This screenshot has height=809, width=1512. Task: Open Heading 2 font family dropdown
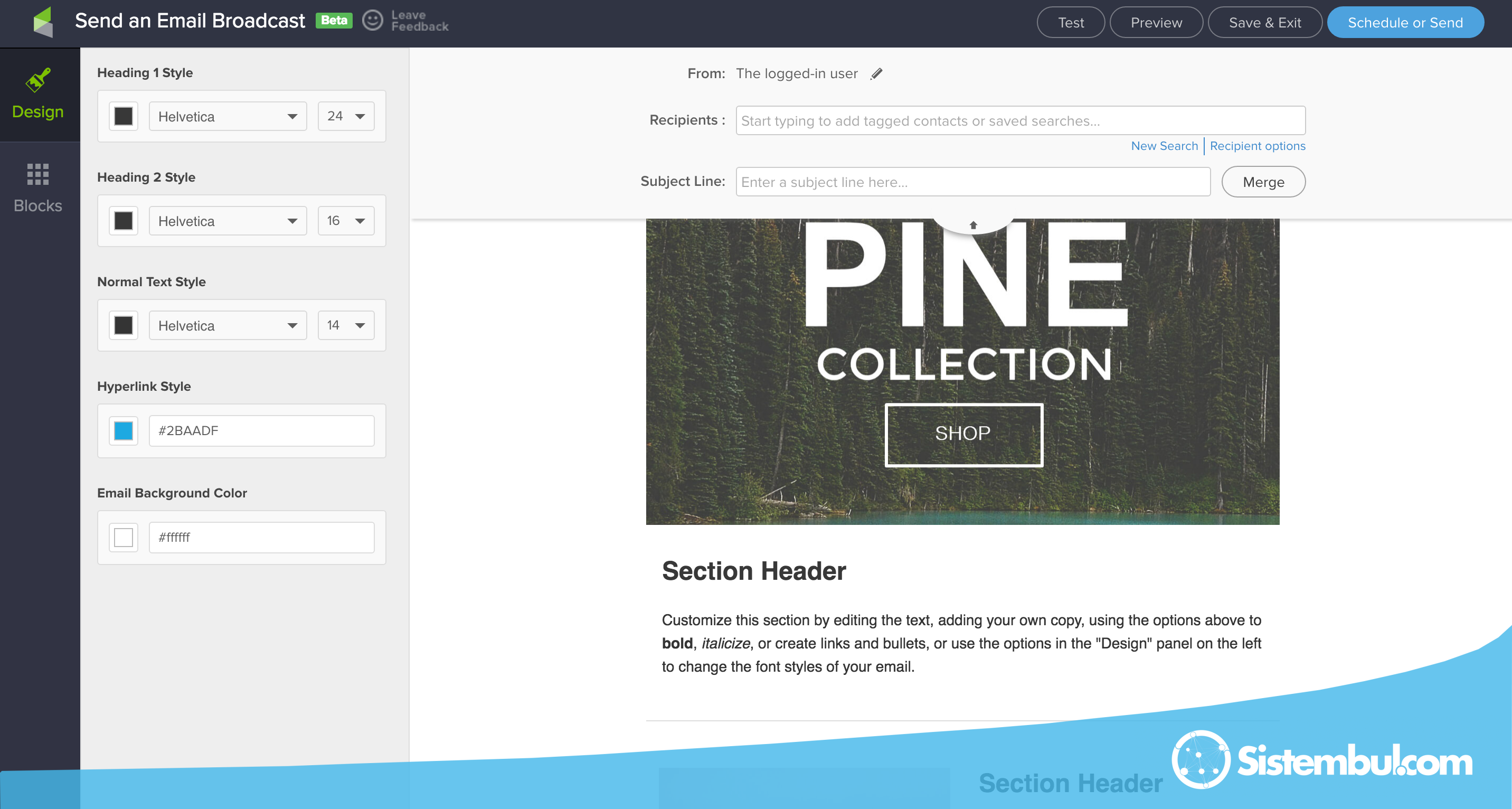pos(228,221)
